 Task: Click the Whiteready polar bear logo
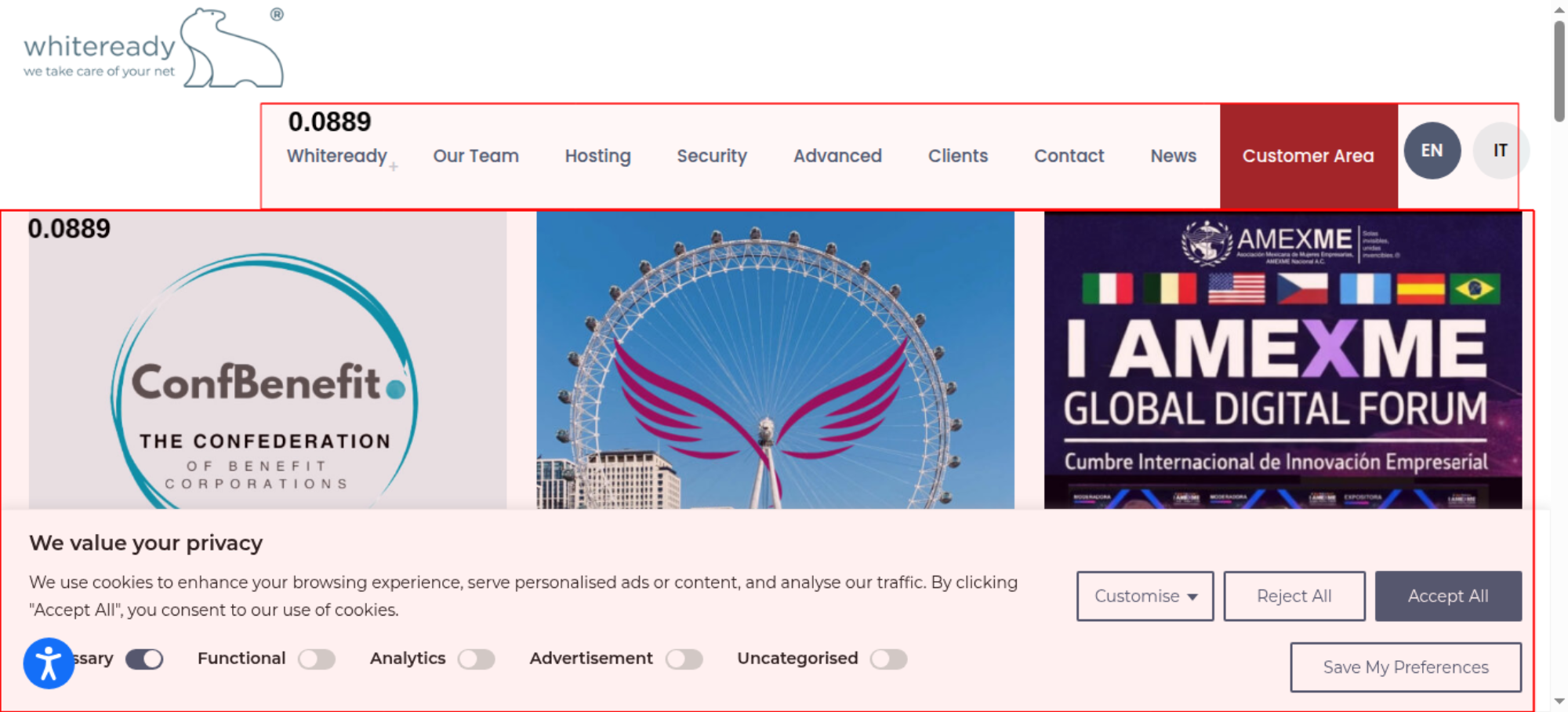click(154, 49)
